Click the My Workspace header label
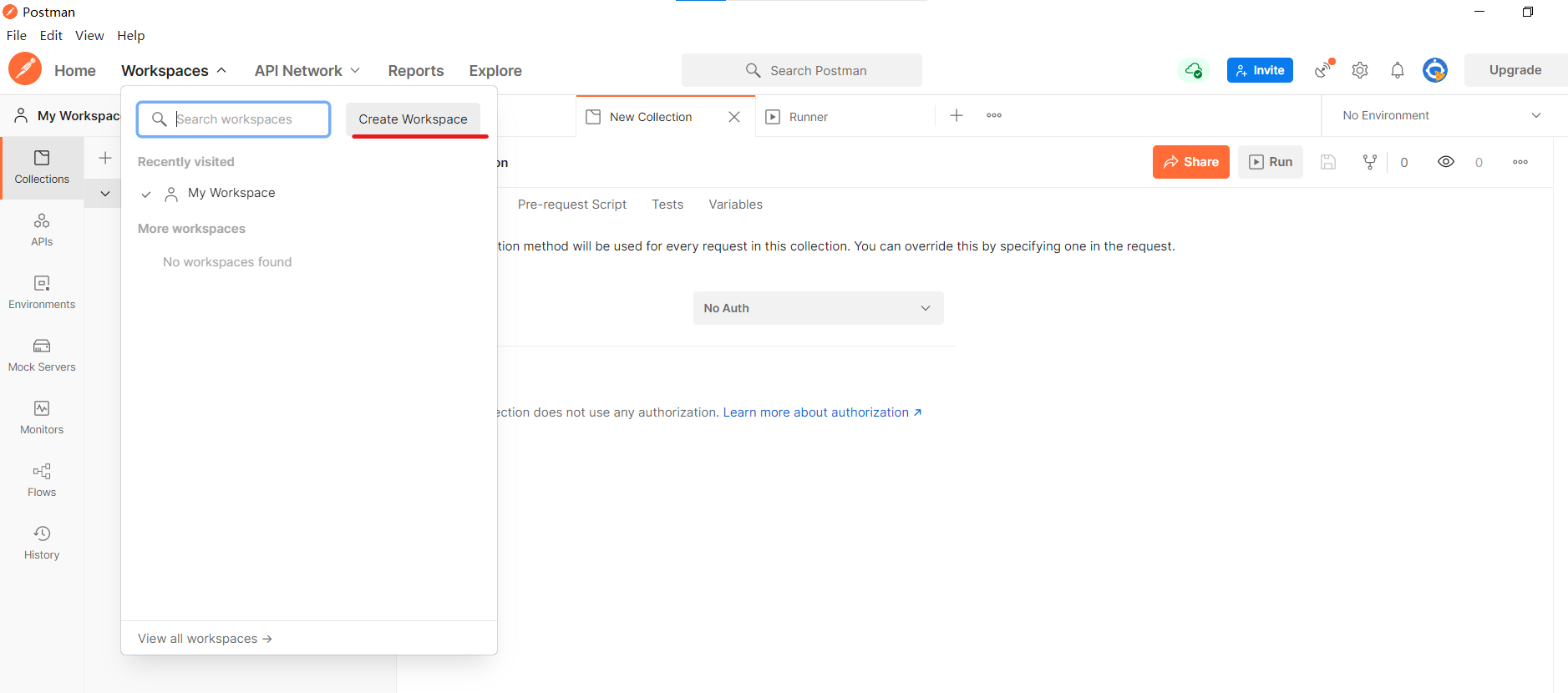The width and height of the screenshot is (1568, 693). (x=68, y=115)
